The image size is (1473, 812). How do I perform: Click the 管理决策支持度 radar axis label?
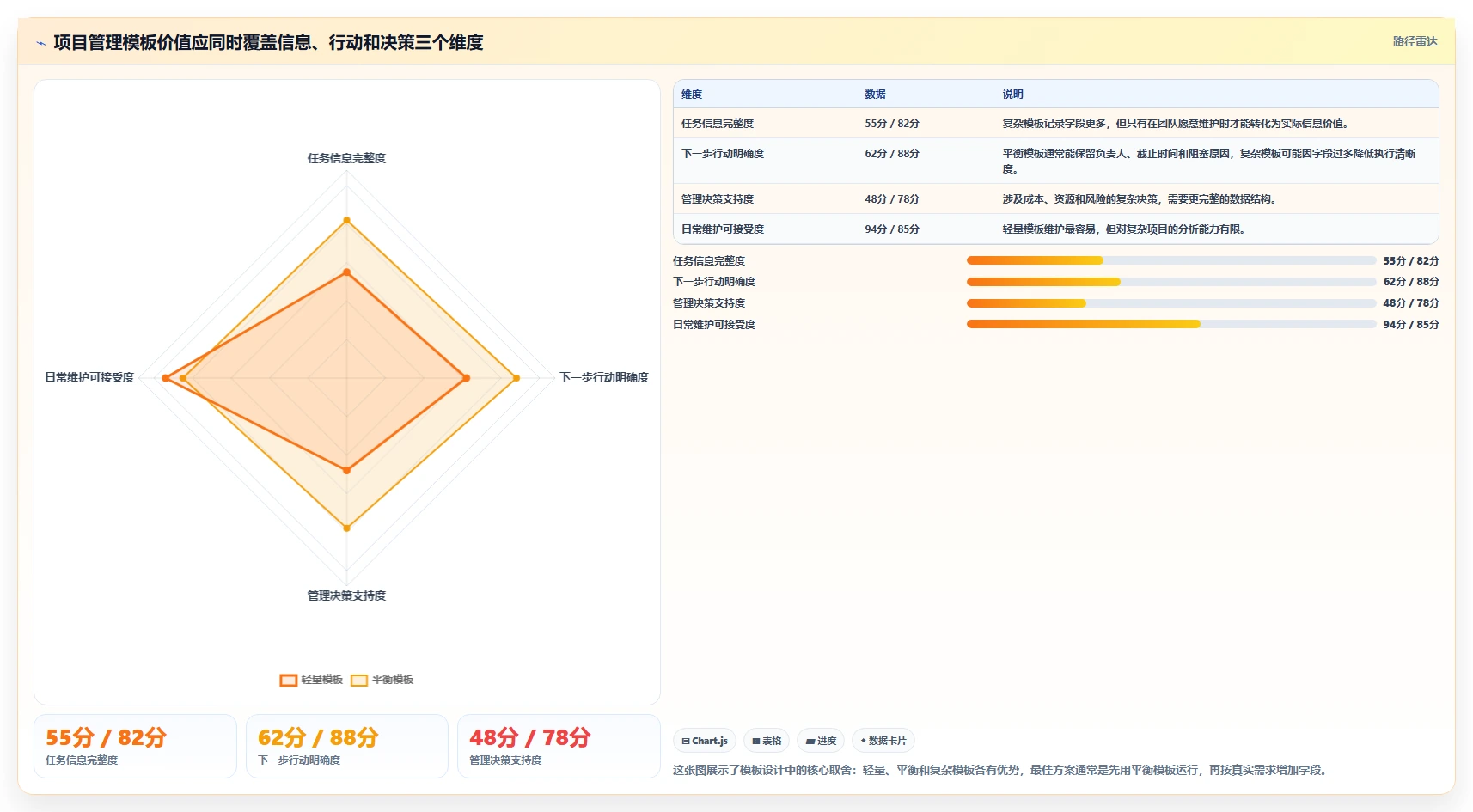347,595
